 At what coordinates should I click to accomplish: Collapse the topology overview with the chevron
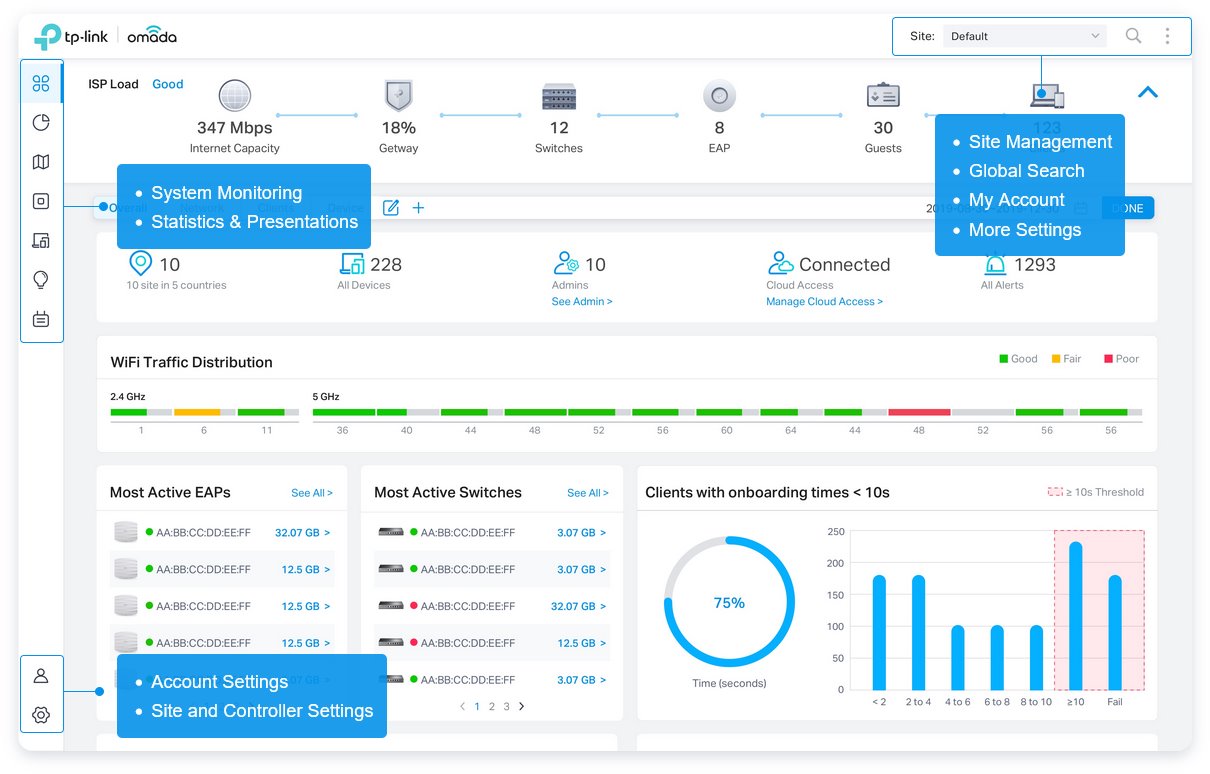[1148, 92]
